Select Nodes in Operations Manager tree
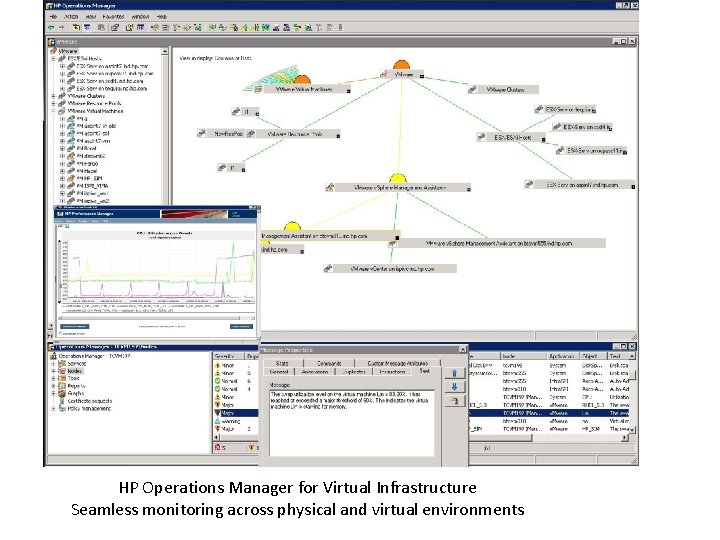The width and height of the screenshot is (720, 540). [x=75, y=371]
